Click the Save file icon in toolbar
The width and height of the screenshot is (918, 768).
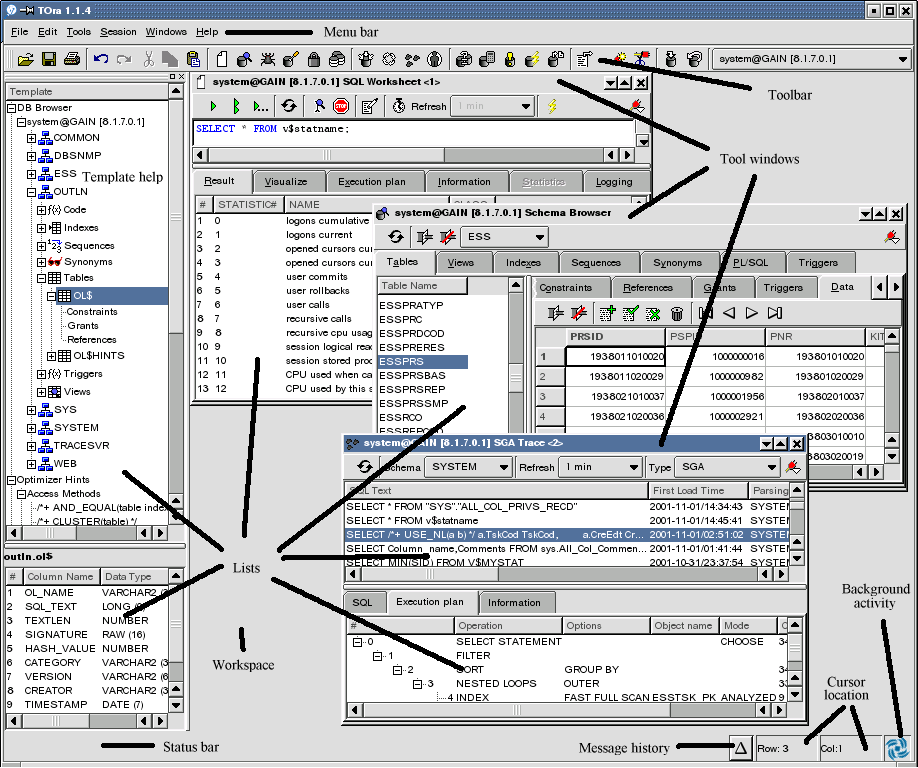click(48, 59)
